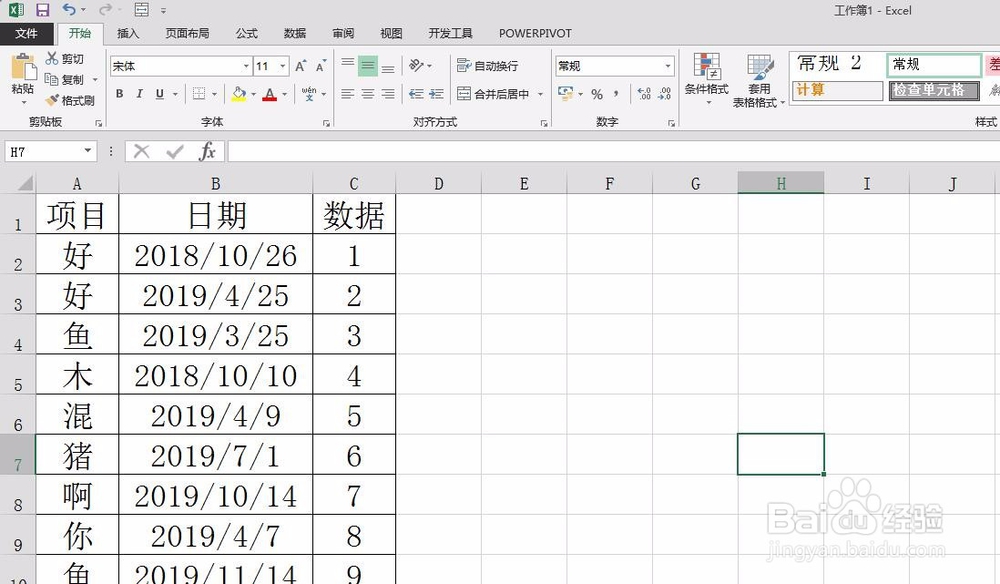Click the Paste (粘贴) button
The image size is (1000, 584).
click(x=21, y=75)
